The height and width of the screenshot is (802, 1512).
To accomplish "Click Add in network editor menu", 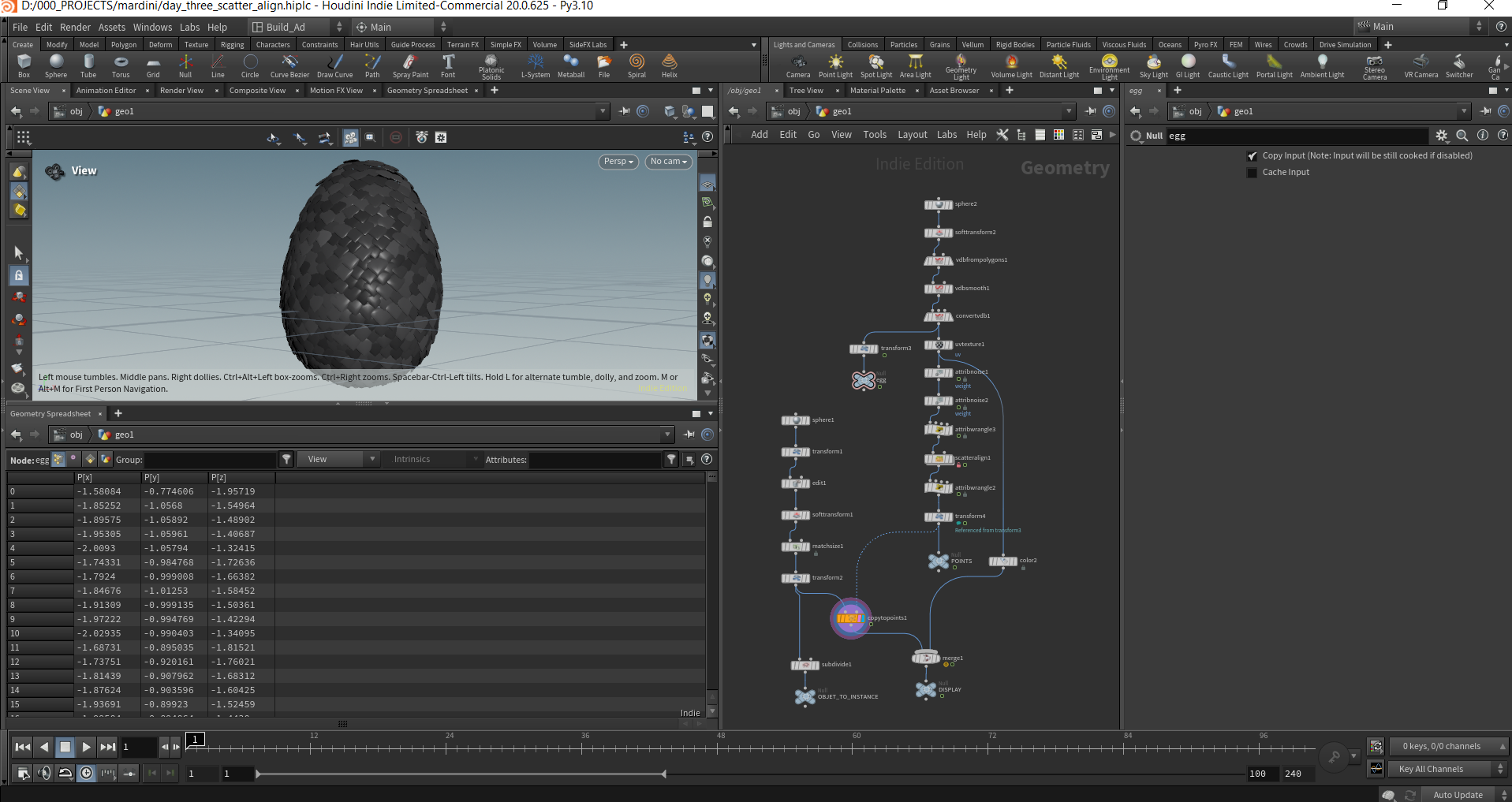I will pos(760,135).
